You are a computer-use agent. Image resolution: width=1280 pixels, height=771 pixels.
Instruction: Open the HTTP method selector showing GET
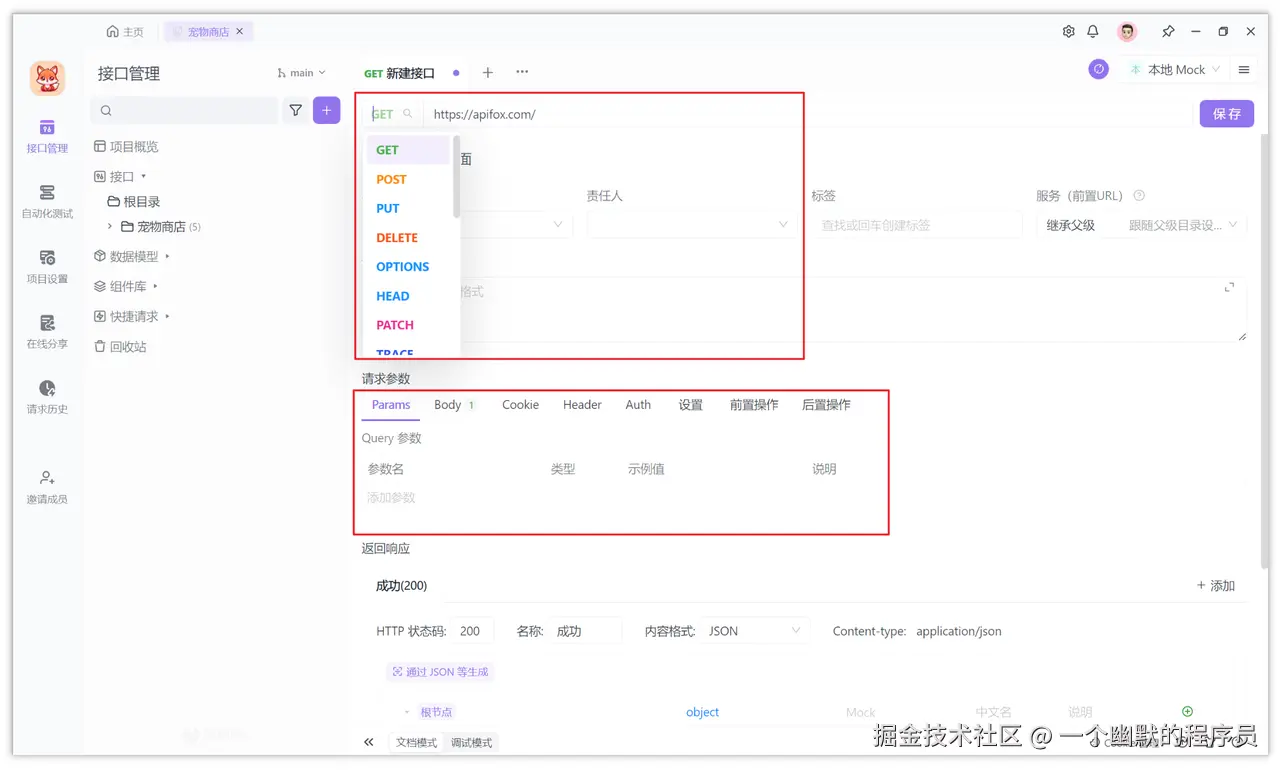[x=392, y=114]
